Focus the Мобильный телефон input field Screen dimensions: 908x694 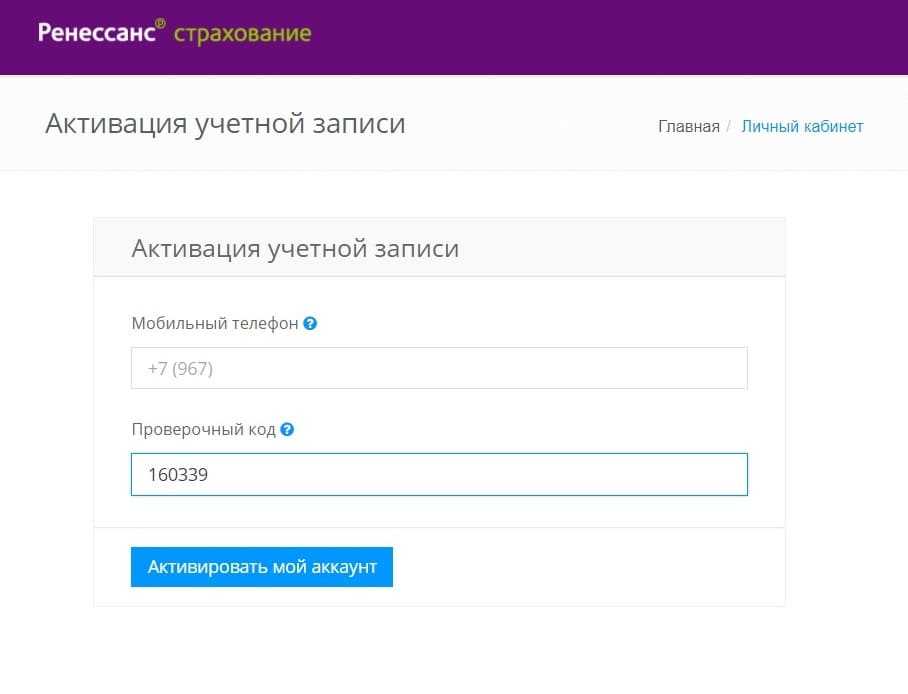[x=439, y=368]
